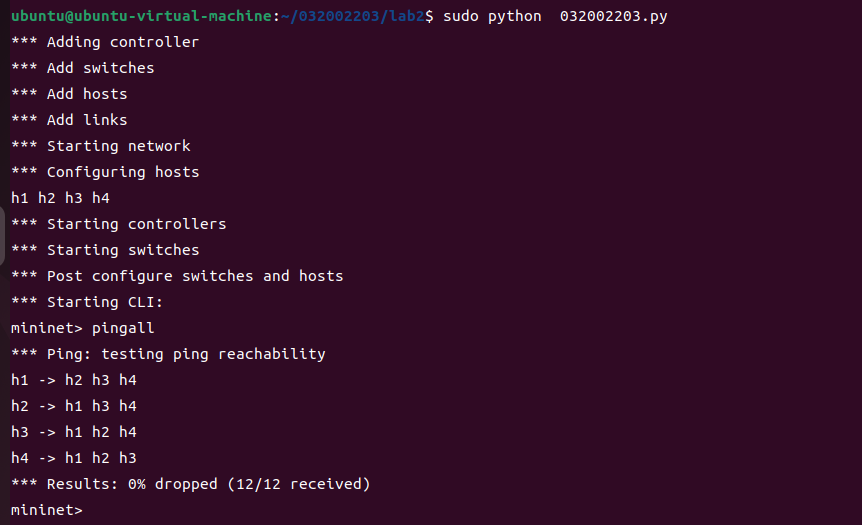Screen dimensions: 862x525
Task: Click the empty mininet prompt at the bottom
Action: [47, 510]
